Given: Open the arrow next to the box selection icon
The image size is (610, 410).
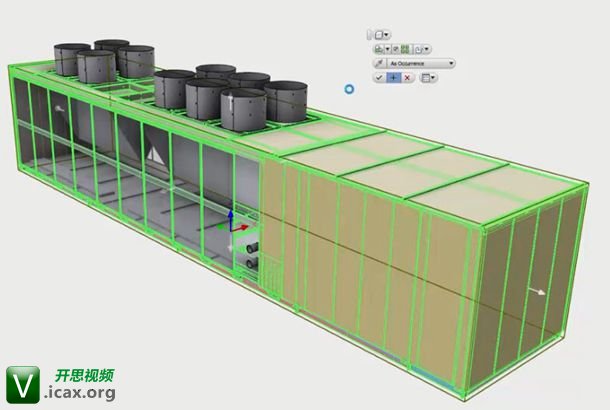Looking at the screenshot, I should tap(386, 35).
